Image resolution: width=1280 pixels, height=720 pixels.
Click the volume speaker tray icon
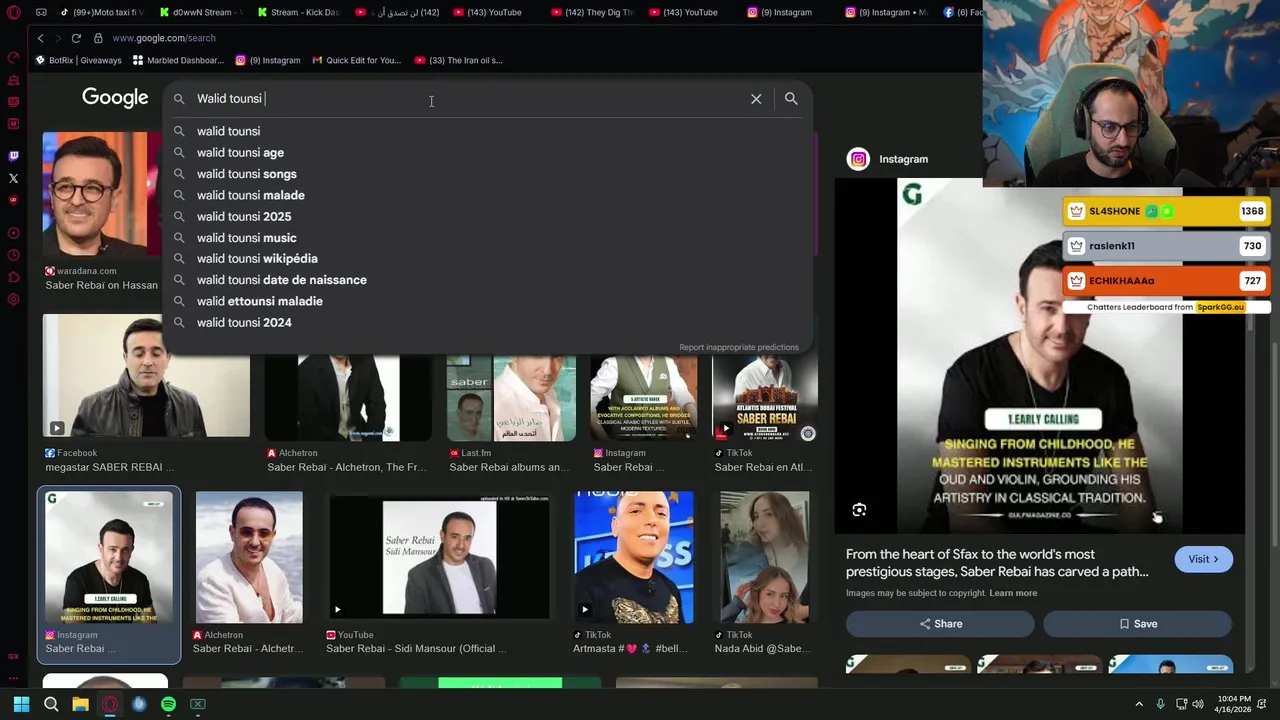pos(1199,704)
